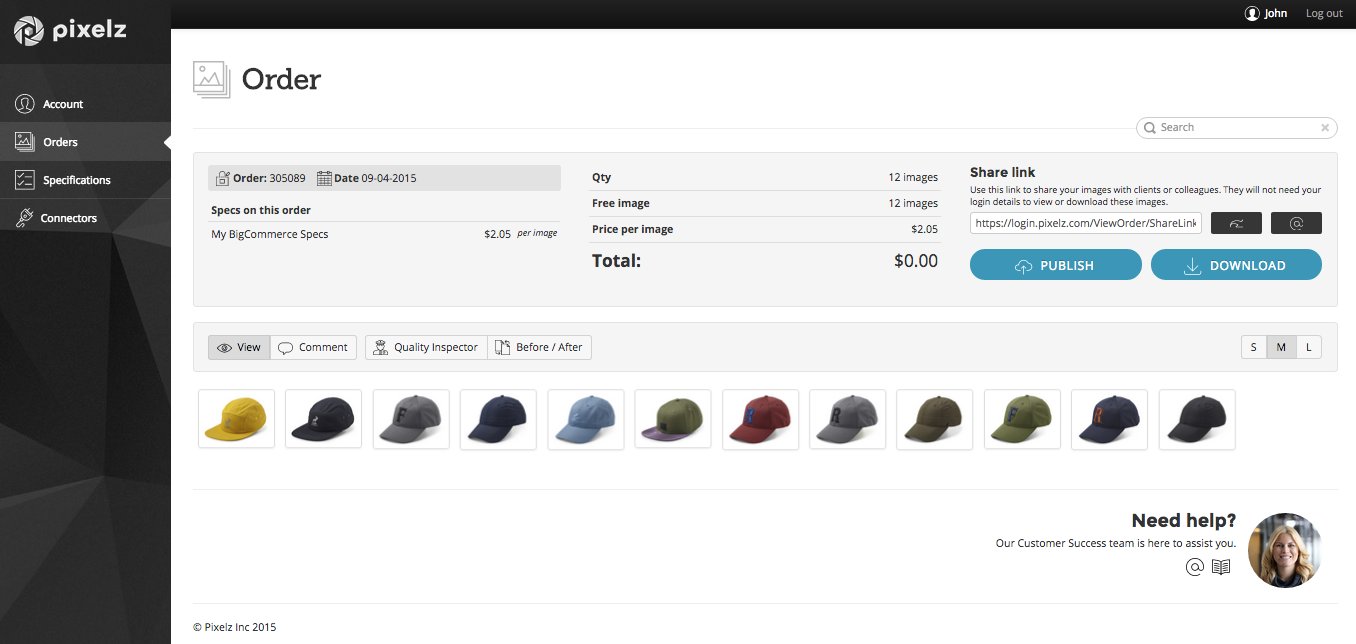The width and height of the screenshot is (1356, 644).
Task: Click the email icon beside the share link
Action: coord(1296,223)
